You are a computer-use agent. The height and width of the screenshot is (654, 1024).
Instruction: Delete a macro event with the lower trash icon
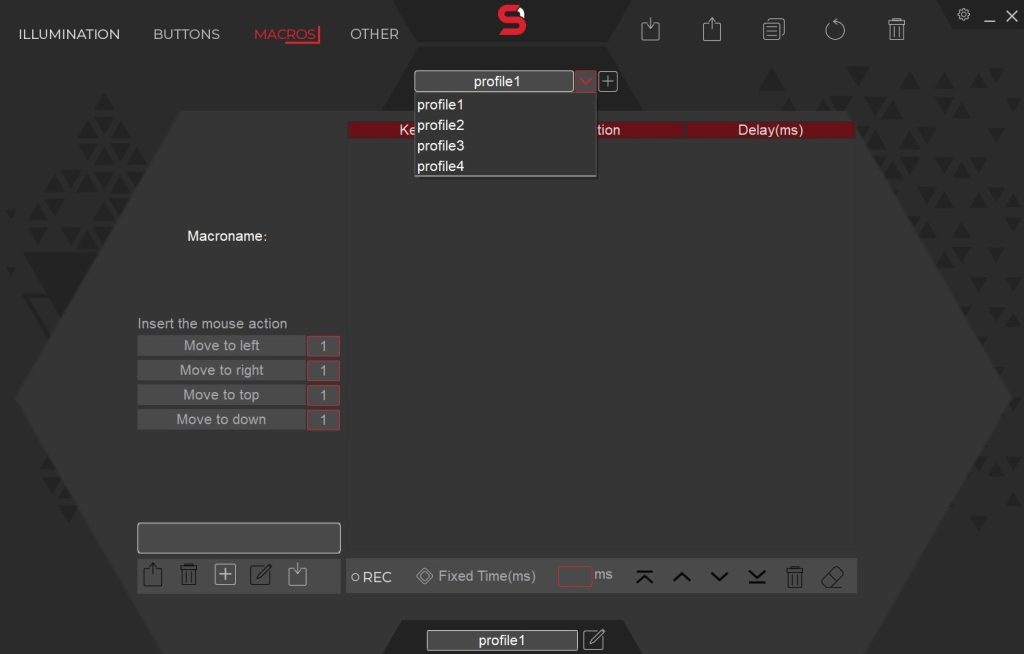(x=795, y=576)
